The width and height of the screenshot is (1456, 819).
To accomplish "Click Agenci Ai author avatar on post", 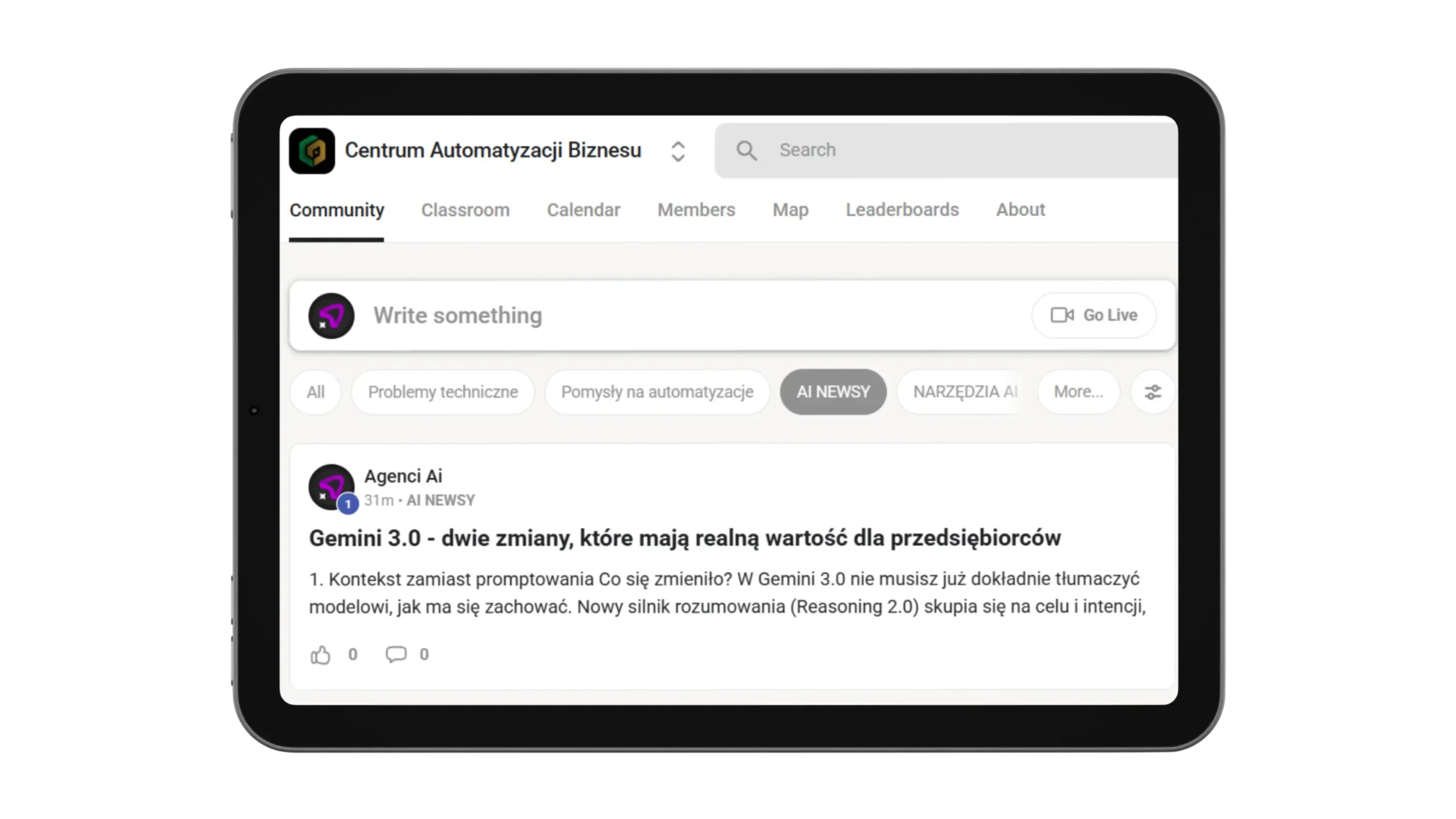I will pyautogui.click(x=331, y=487).
